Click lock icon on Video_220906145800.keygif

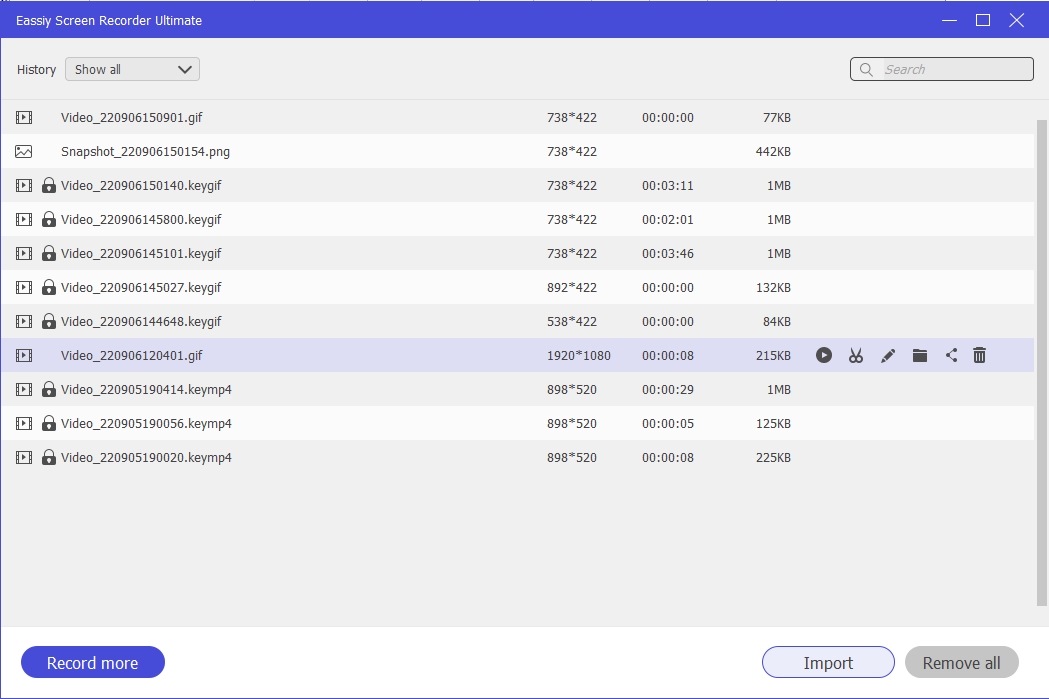tap(49, 219)
